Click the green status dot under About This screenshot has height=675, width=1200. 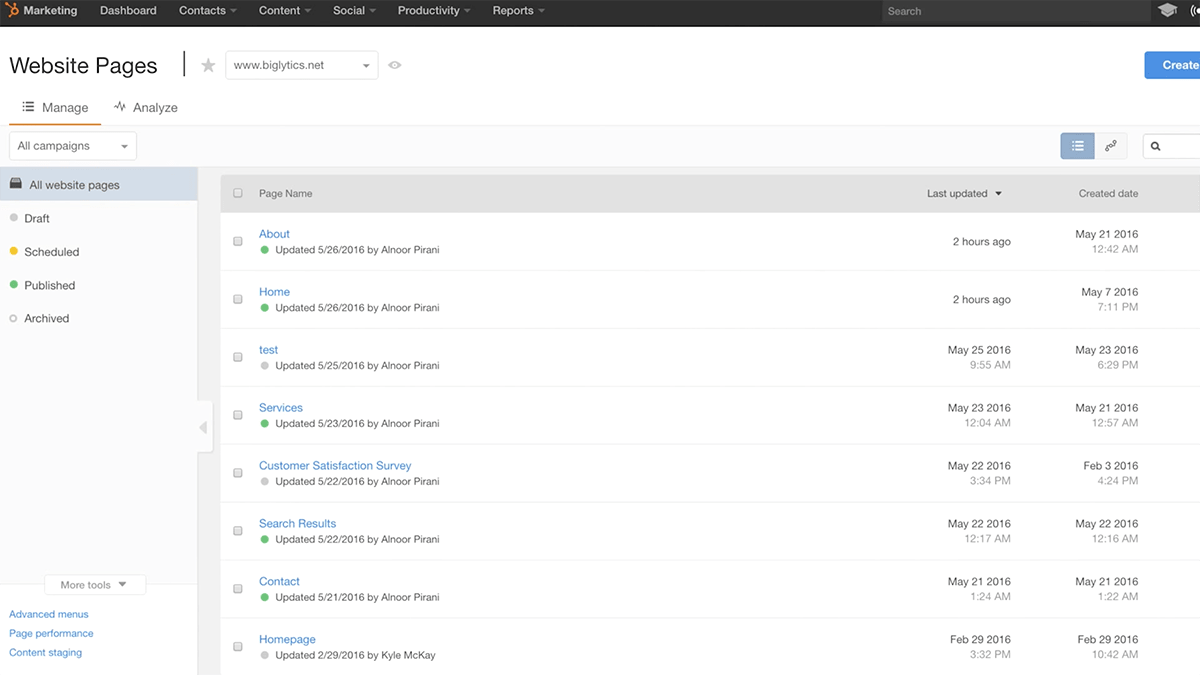click(x=265, y=250)
